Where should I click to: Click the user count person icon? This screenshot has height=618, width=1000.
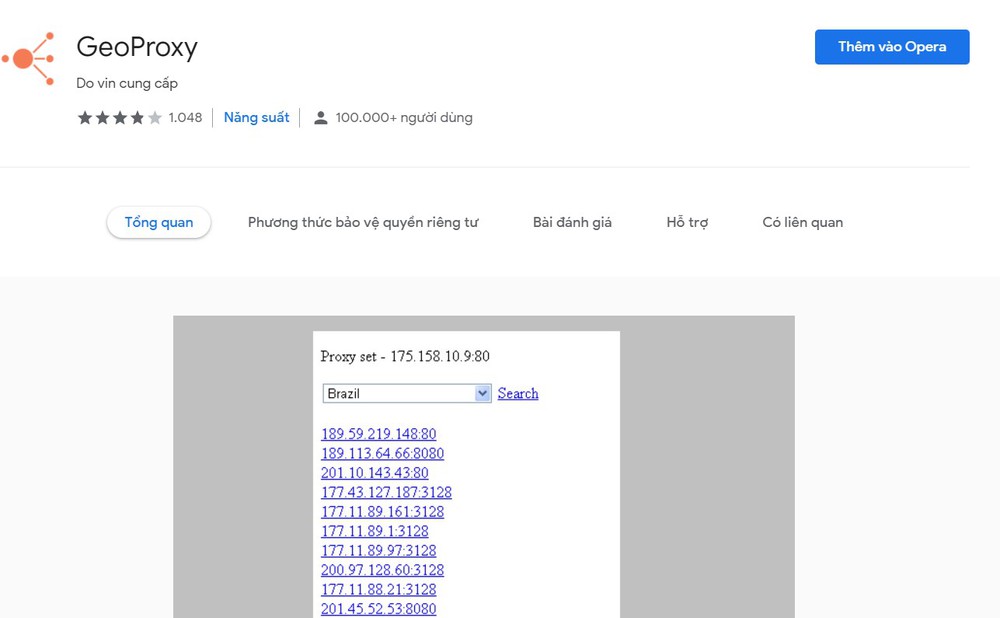pos(321,118)
